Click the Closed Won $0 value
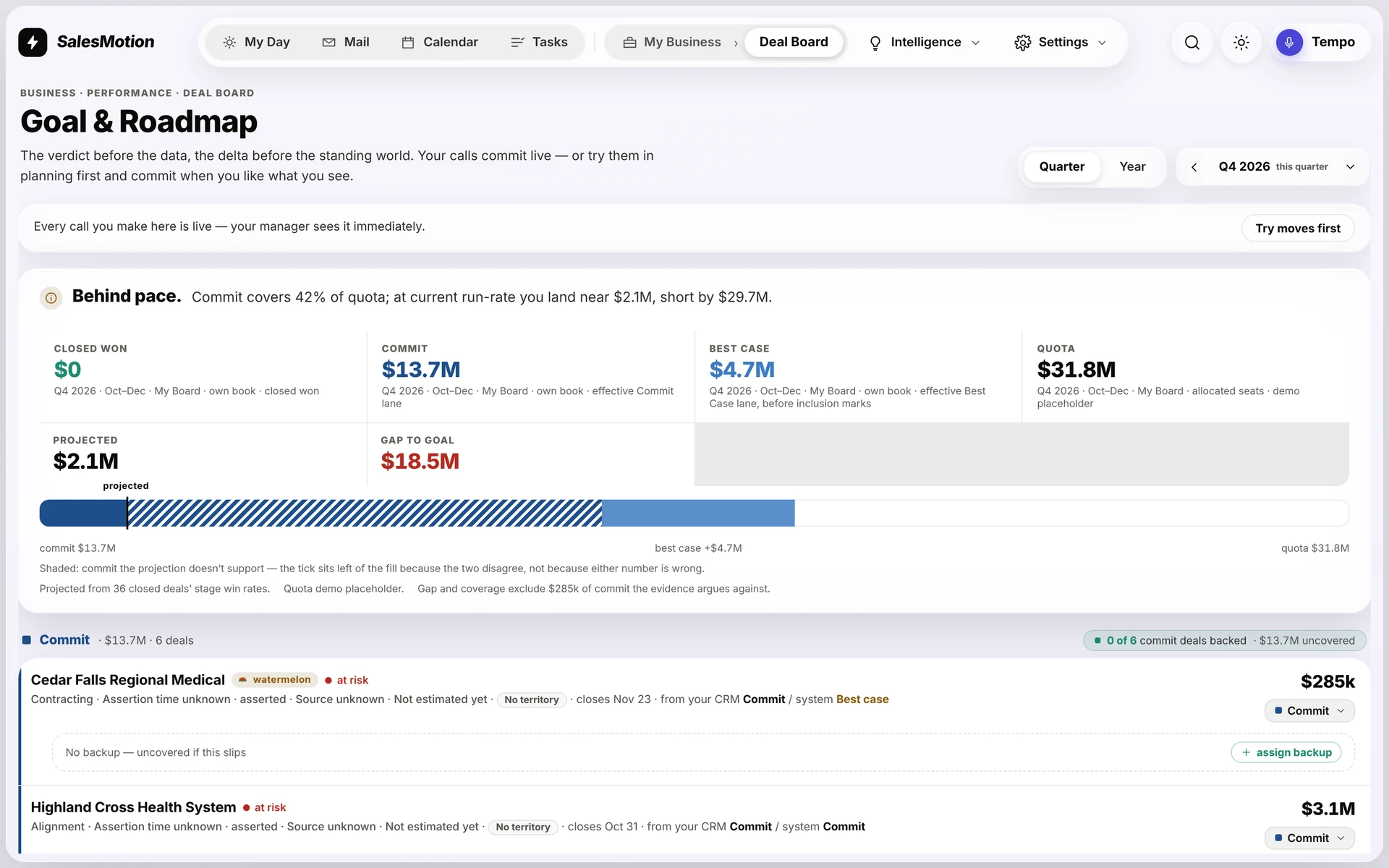This screenshot has width=1389, height=868. pyautogui.click(x=67, y=370)
